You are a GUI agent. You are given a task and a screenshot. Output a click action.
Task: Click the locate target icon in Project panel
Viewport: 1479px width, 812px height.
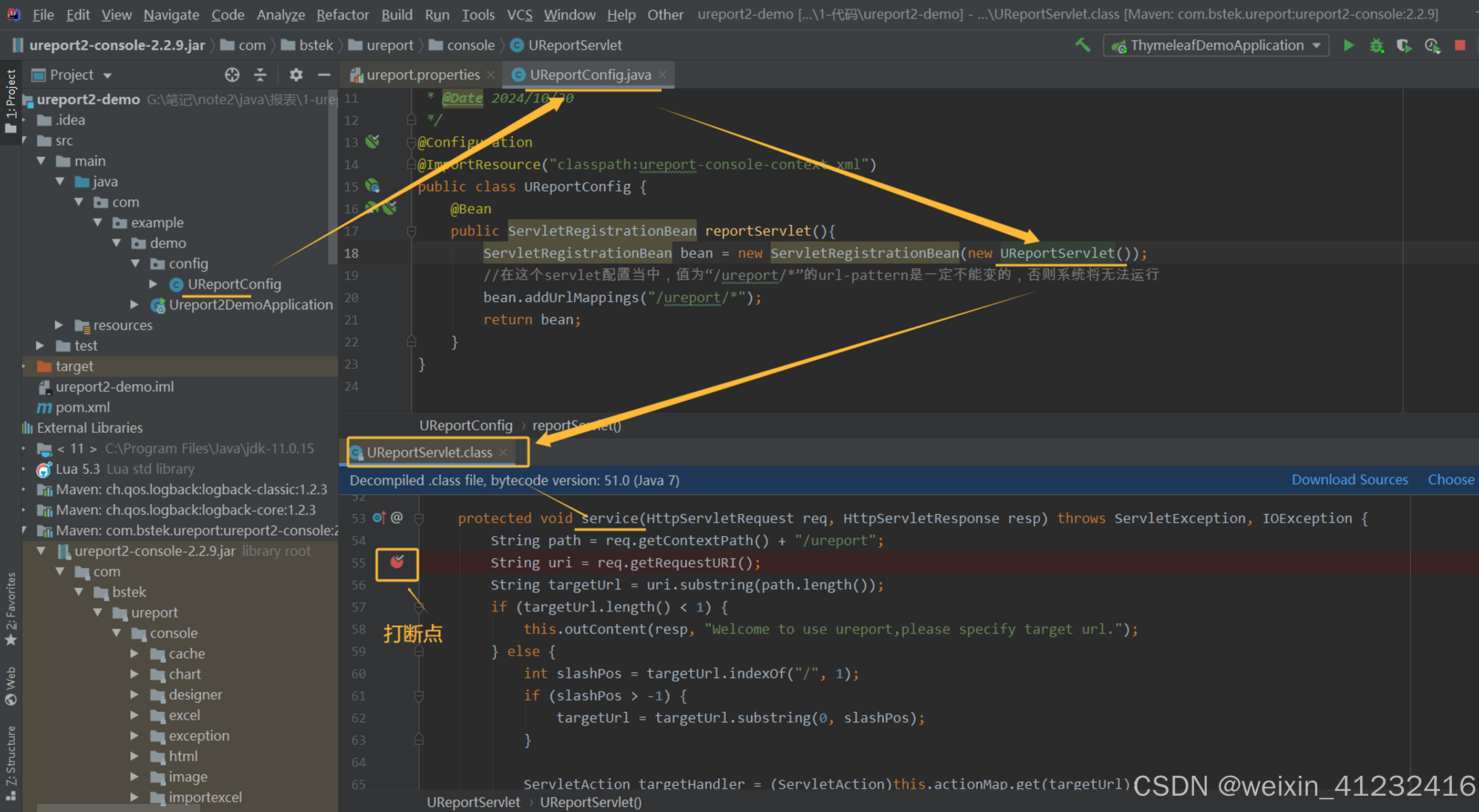(x=232, y=75)
